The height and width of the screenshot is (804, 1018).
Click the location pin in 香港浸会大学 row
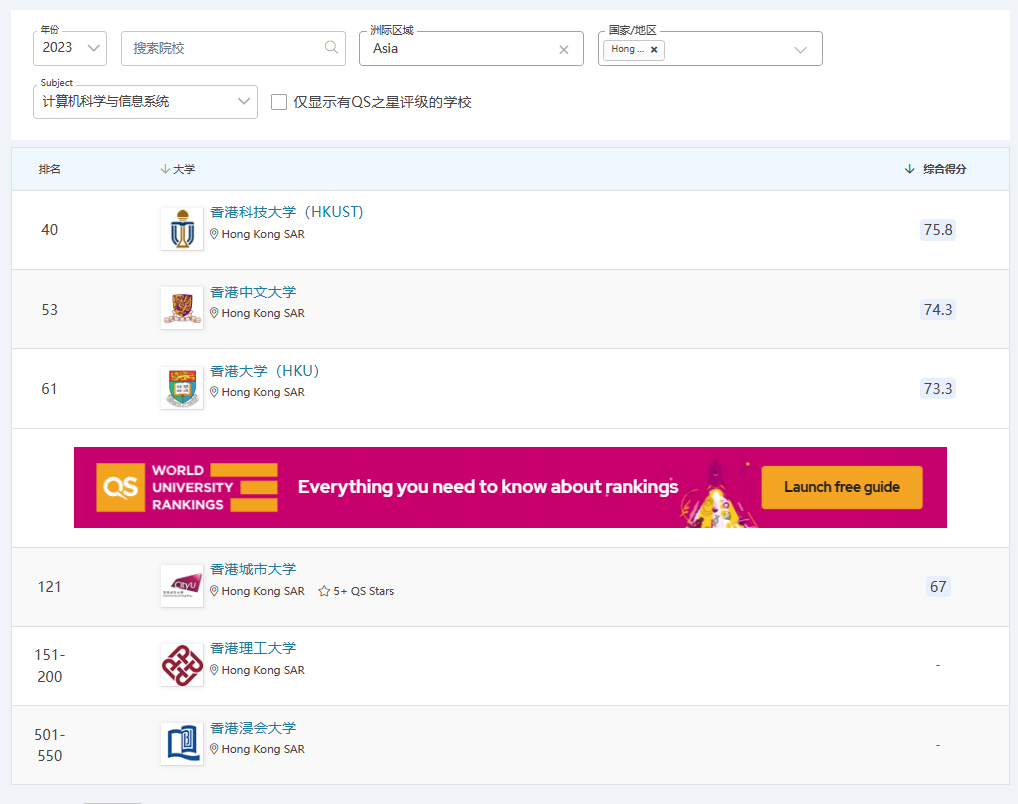click(x=214, y=749)
